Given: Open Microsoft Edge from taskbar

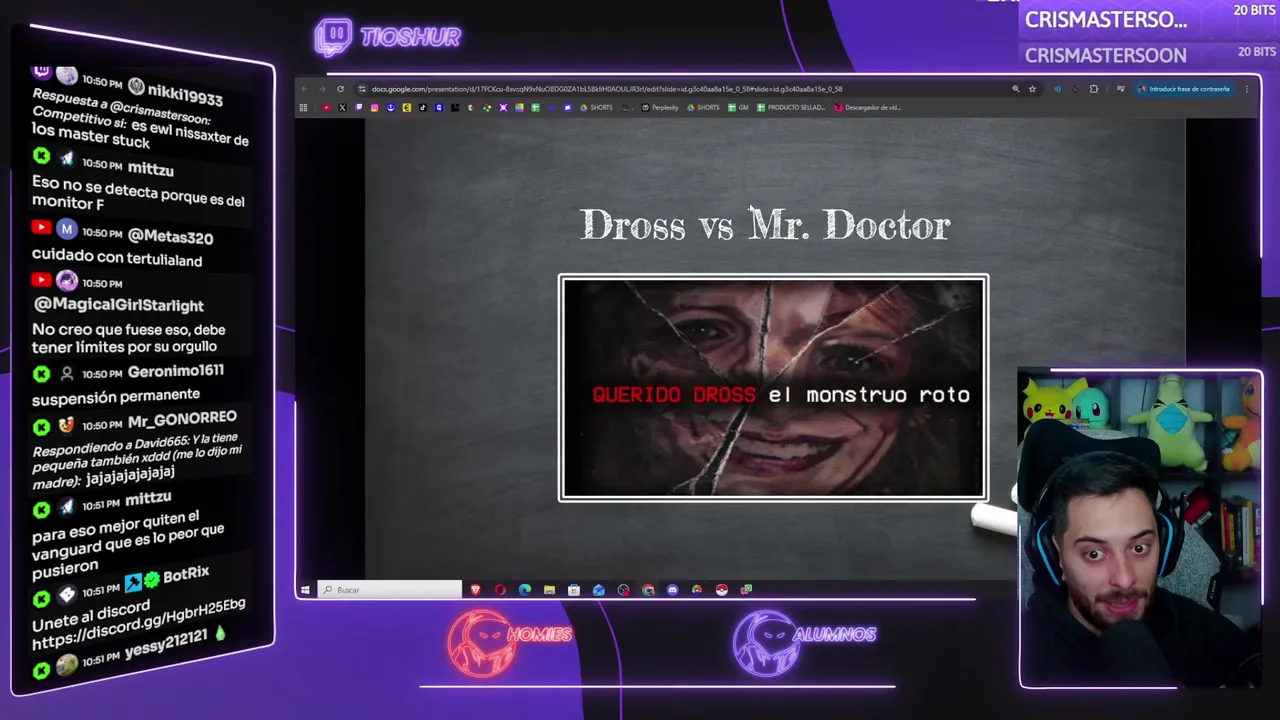Looking at the screenshot, I should tap(524, 590).
